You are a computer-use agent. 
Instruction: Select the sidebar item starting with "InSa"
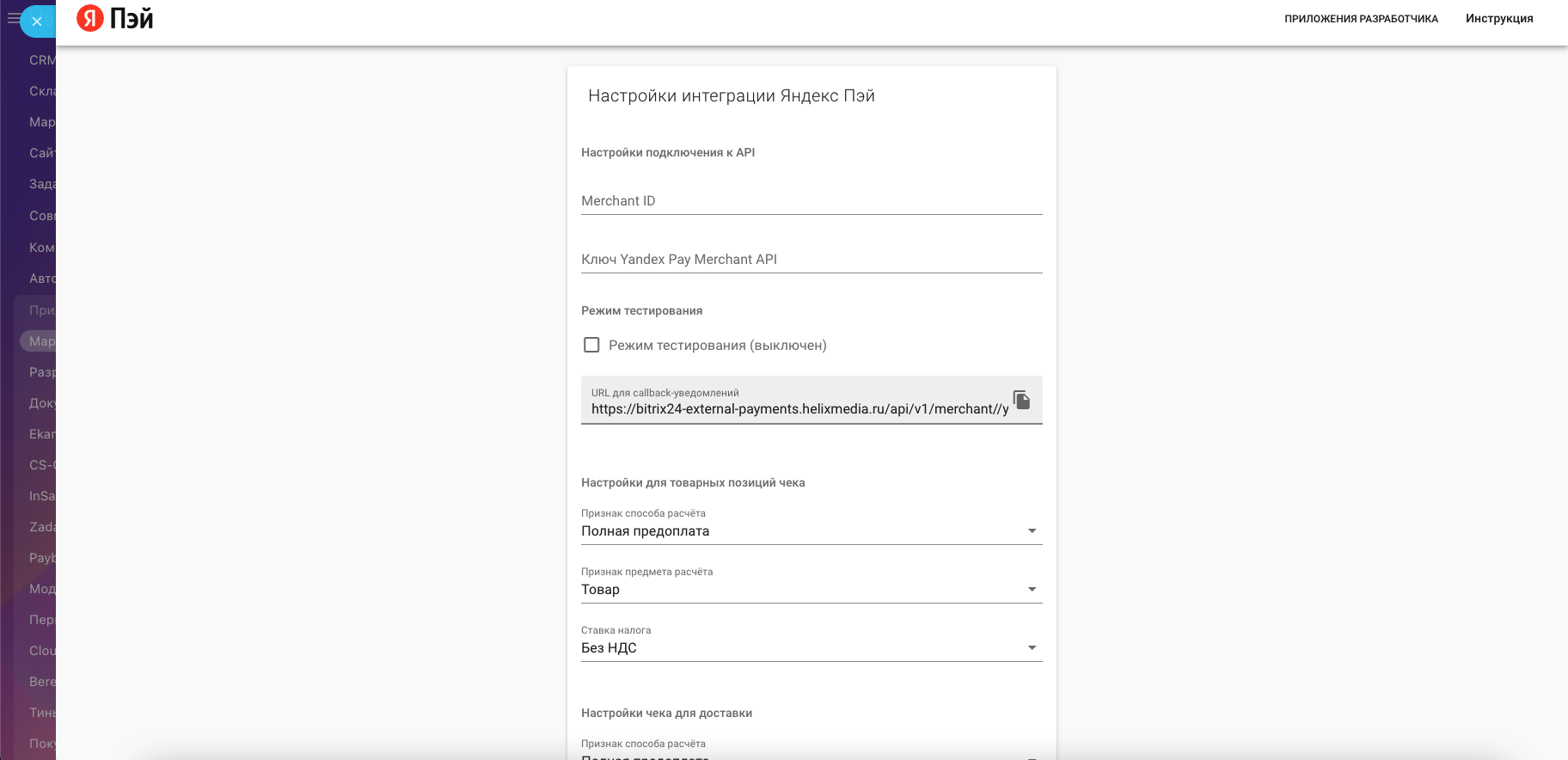tap(42, 496)
